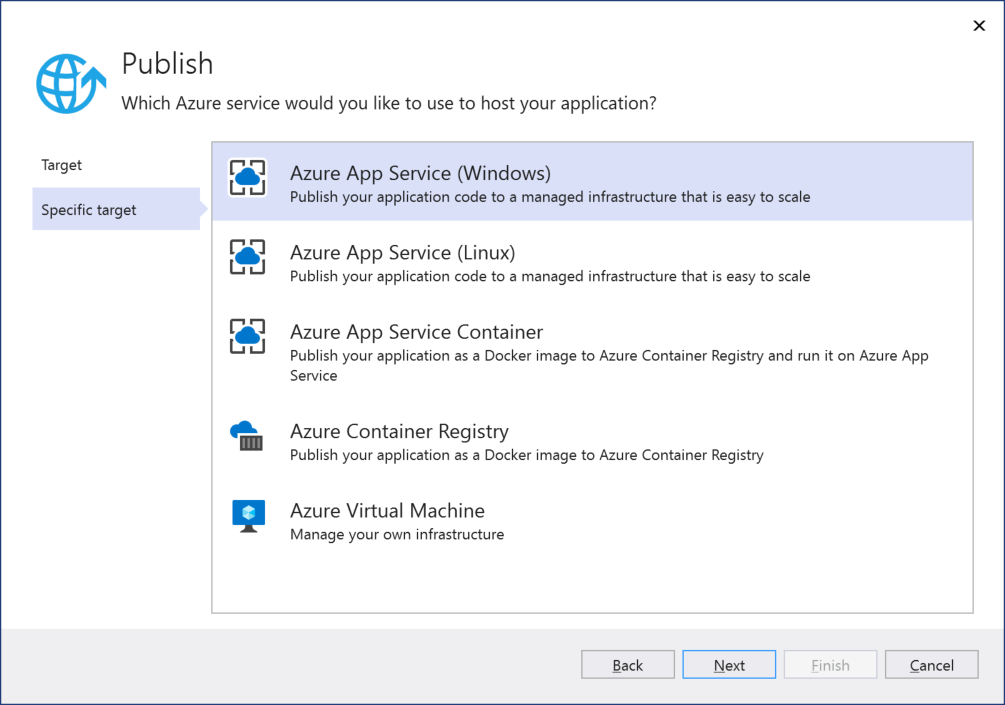Click the Next button
This screenshot has width=1005, height=705.
[728, 664]
